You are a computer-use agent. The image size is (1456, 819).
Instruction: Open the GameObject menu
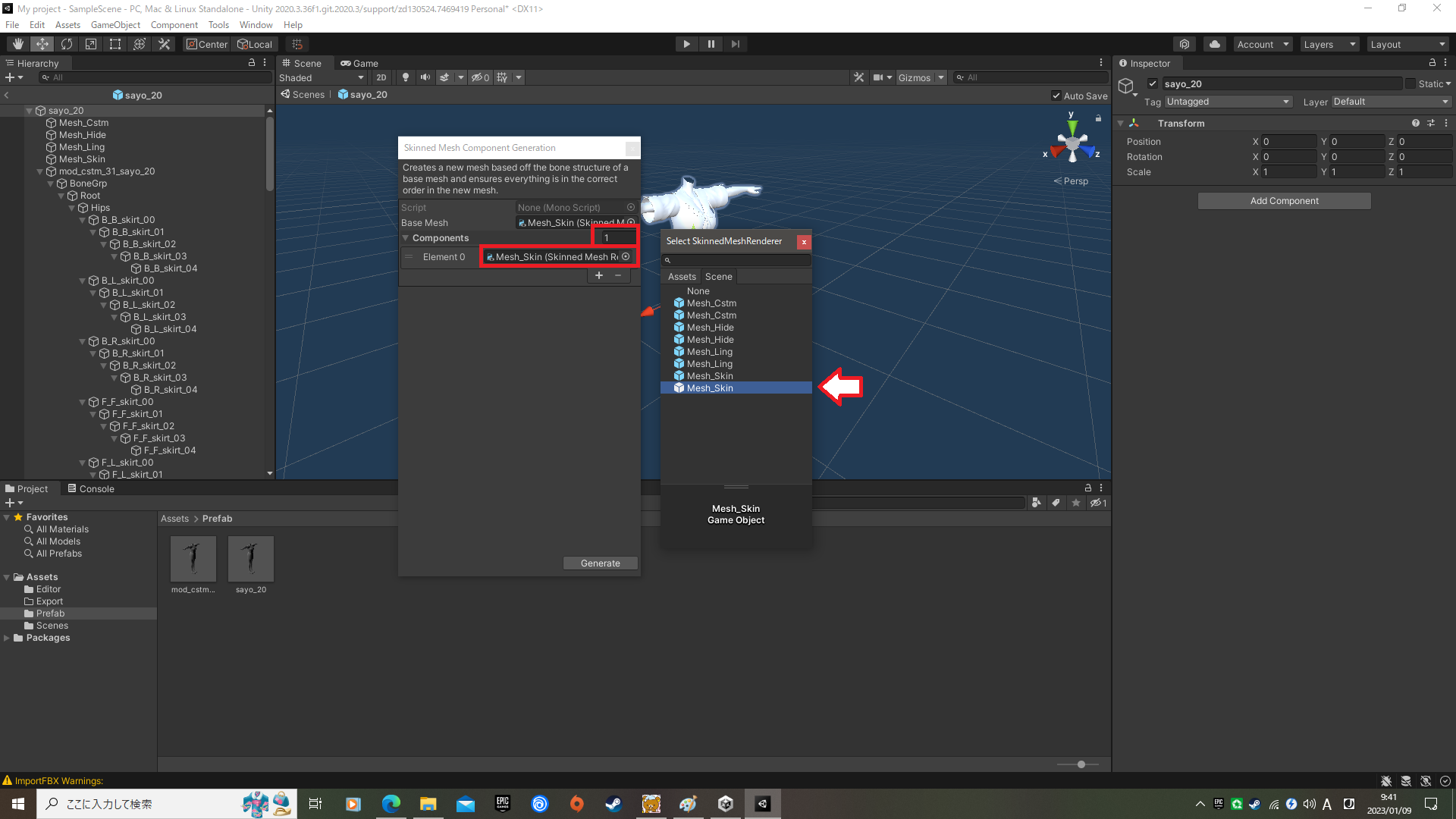115,25
